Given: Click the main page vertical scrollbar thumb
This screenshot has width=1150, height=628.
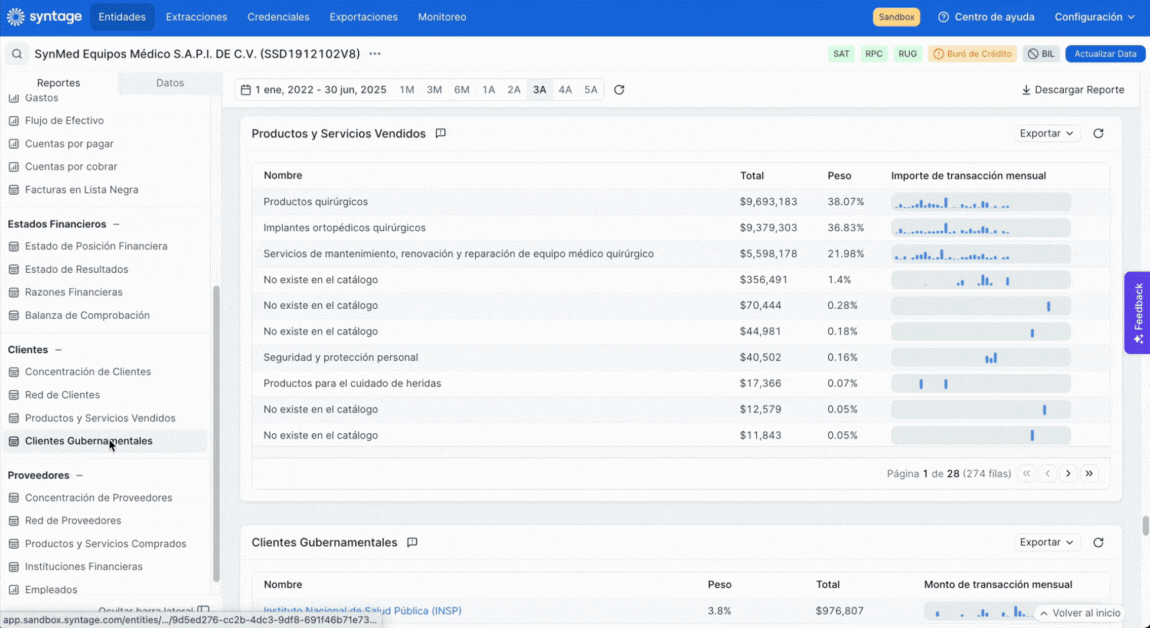Looking at the screenshot, I should (x=1146, y=526).
